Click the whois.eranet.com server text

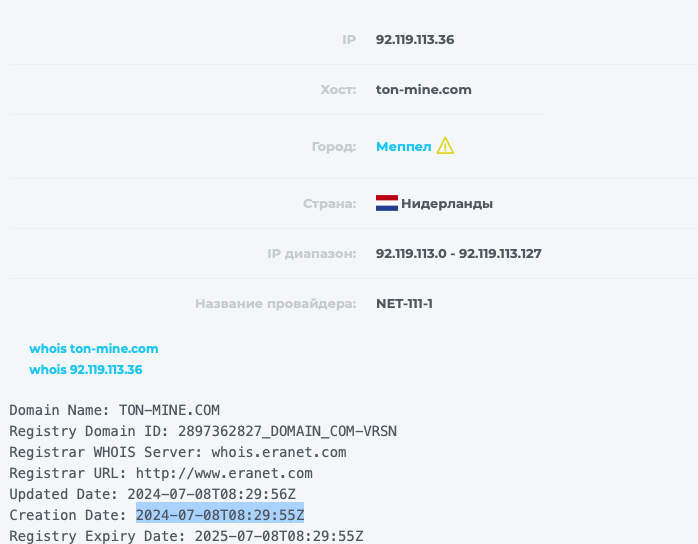(x=279, y=452)
